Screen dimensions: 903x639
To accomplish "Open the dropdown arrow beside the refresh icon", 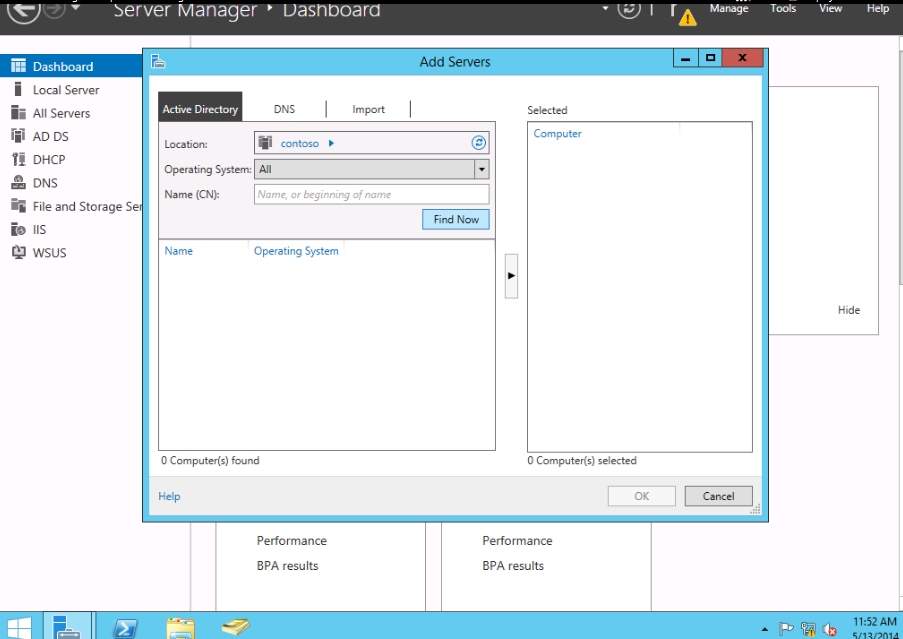I will click(605, 8).
